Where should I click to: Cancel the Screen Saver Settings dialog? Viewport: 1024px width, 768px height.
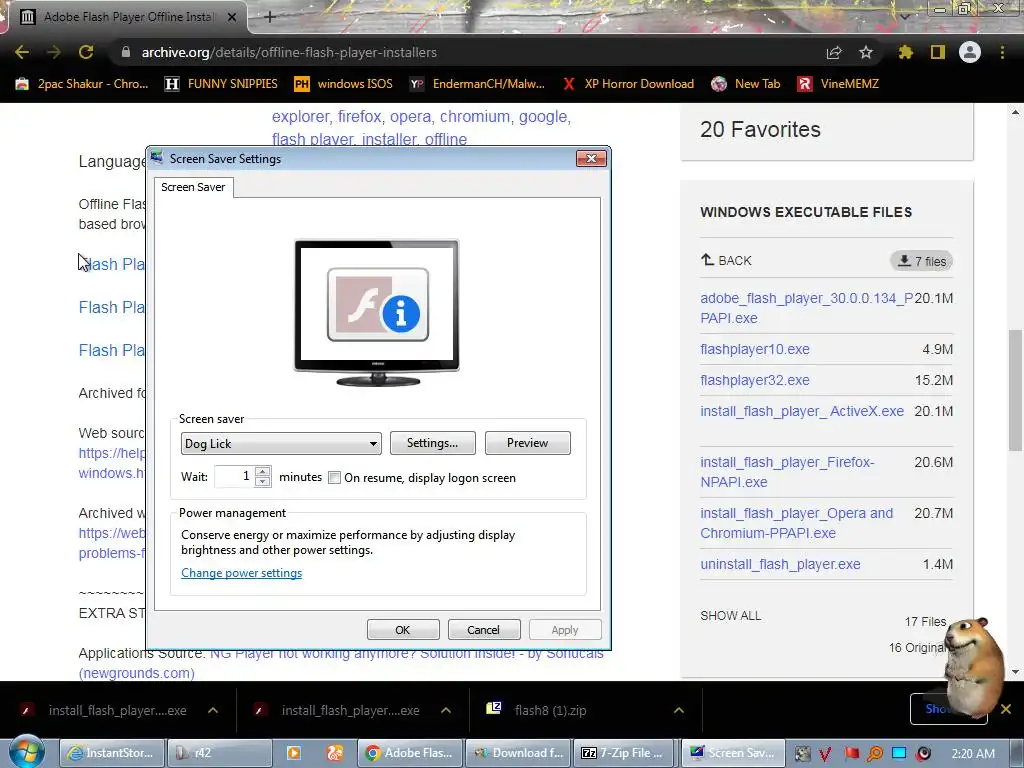point(483,630)
